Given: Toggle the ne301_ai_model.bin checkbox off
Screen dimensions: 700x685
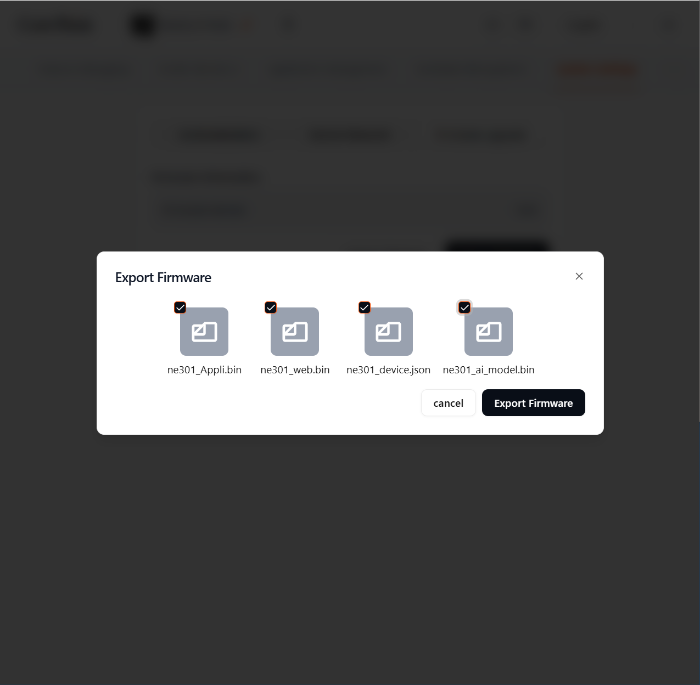Looking at the screenshot, I should tap(464, 307).
